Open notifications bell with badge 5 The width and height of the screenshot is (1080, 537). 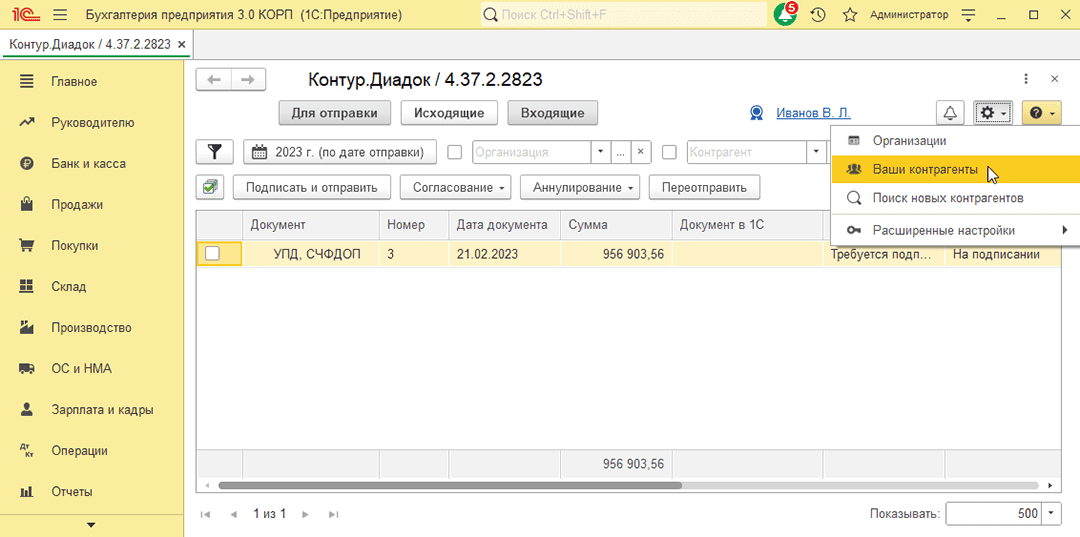pos(785,14)
